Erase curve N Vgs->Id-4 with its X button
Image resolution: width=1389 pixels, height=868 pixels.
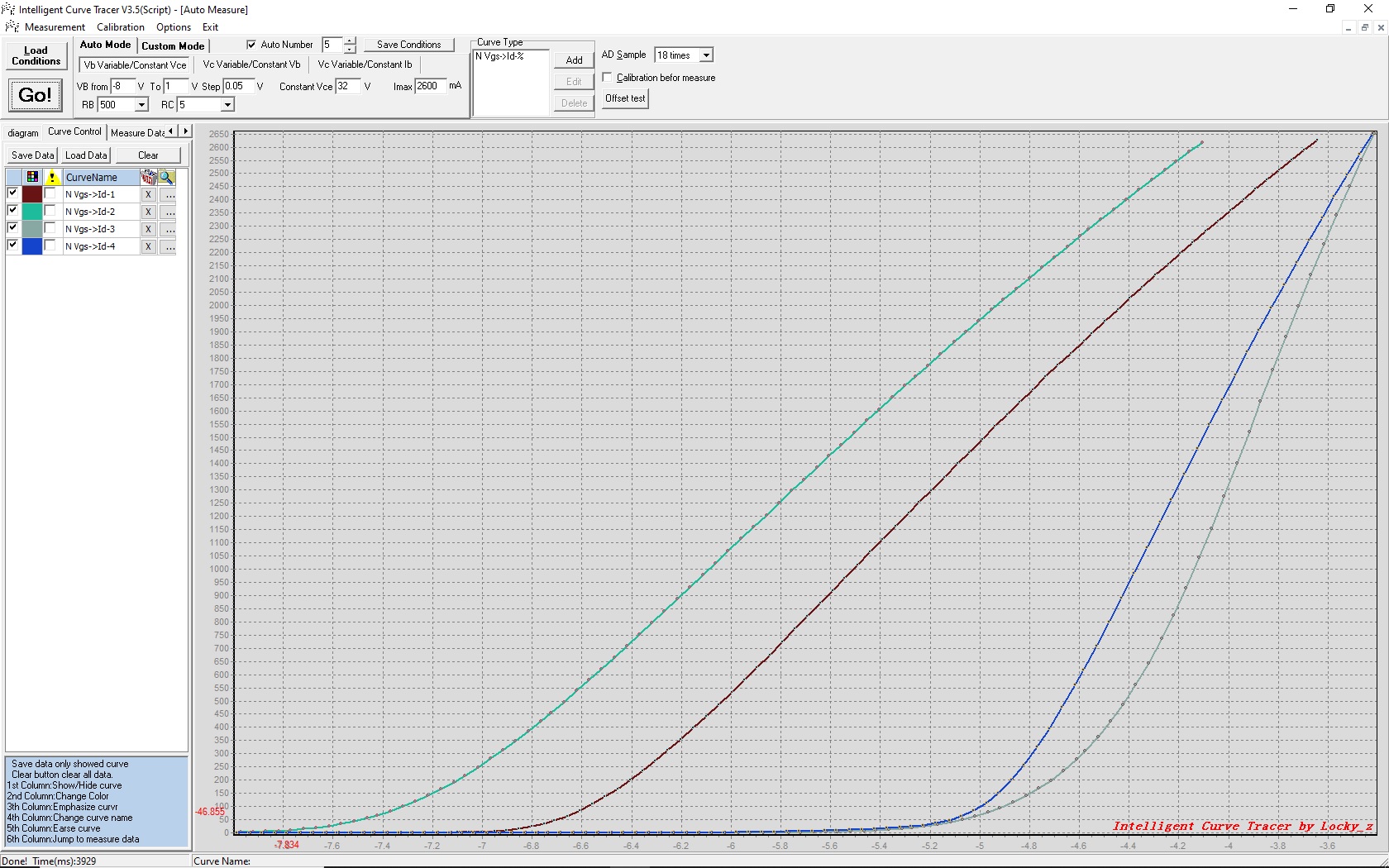point(148,247)
